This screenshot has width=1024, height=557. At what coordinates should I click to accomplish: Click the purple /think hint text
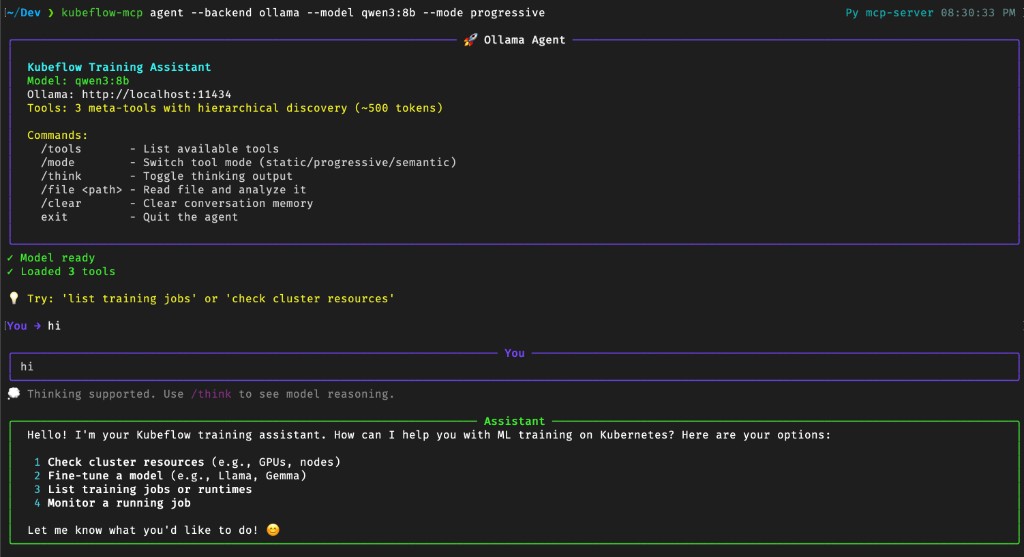click(x=211, y=394)
